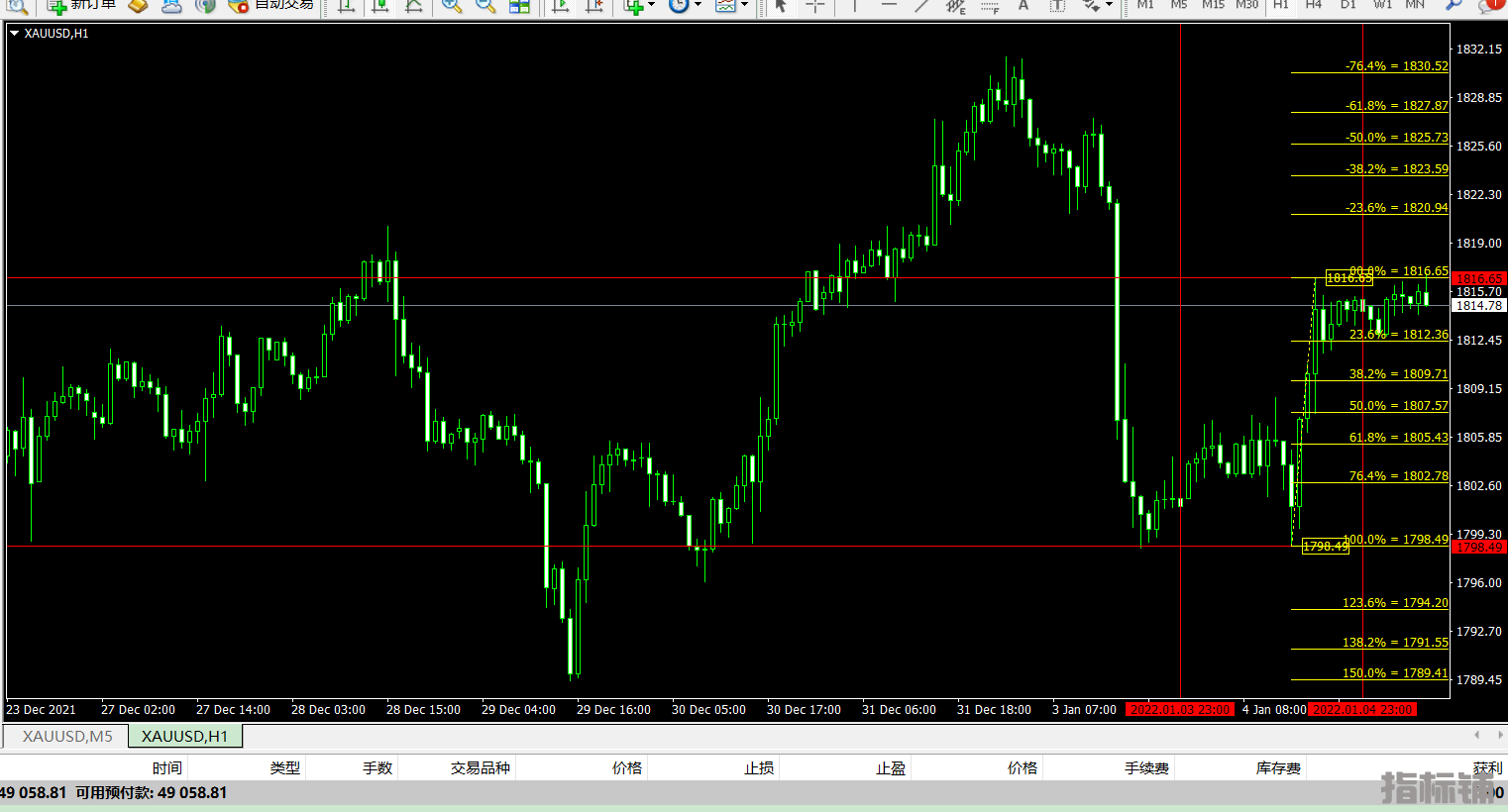Click the 交易品种 column header
Image resolution: width=1508 pixels, height=812 pixels.
coord(480,768)
